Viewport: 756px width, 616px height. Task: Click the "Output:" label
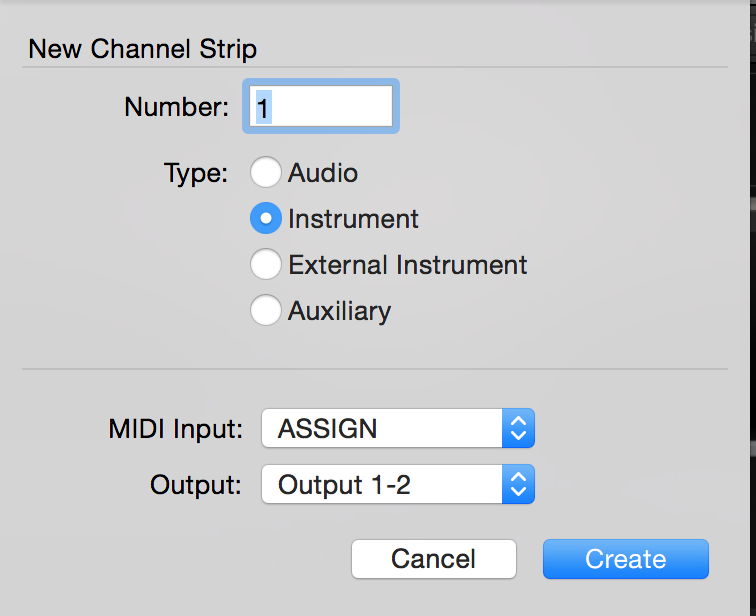coord(196,485)
